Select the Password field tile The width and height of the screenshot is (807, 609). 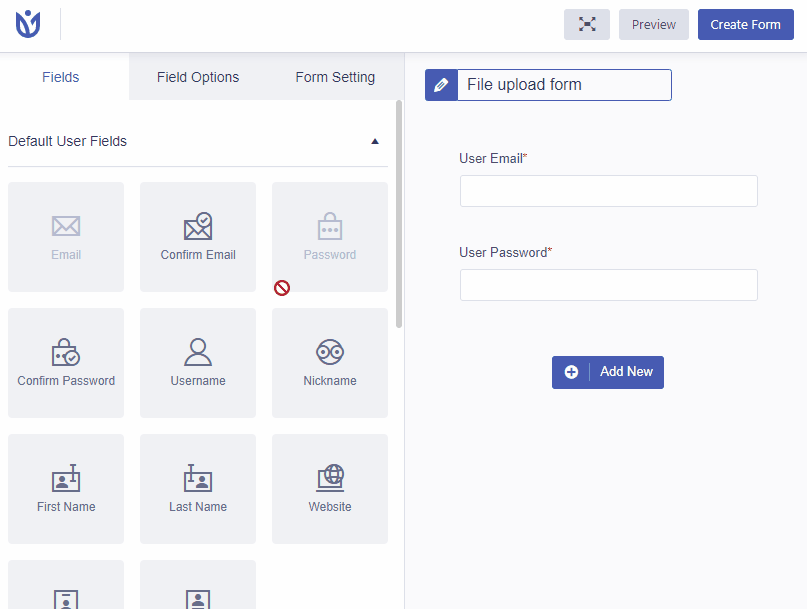tap(330, 237)
